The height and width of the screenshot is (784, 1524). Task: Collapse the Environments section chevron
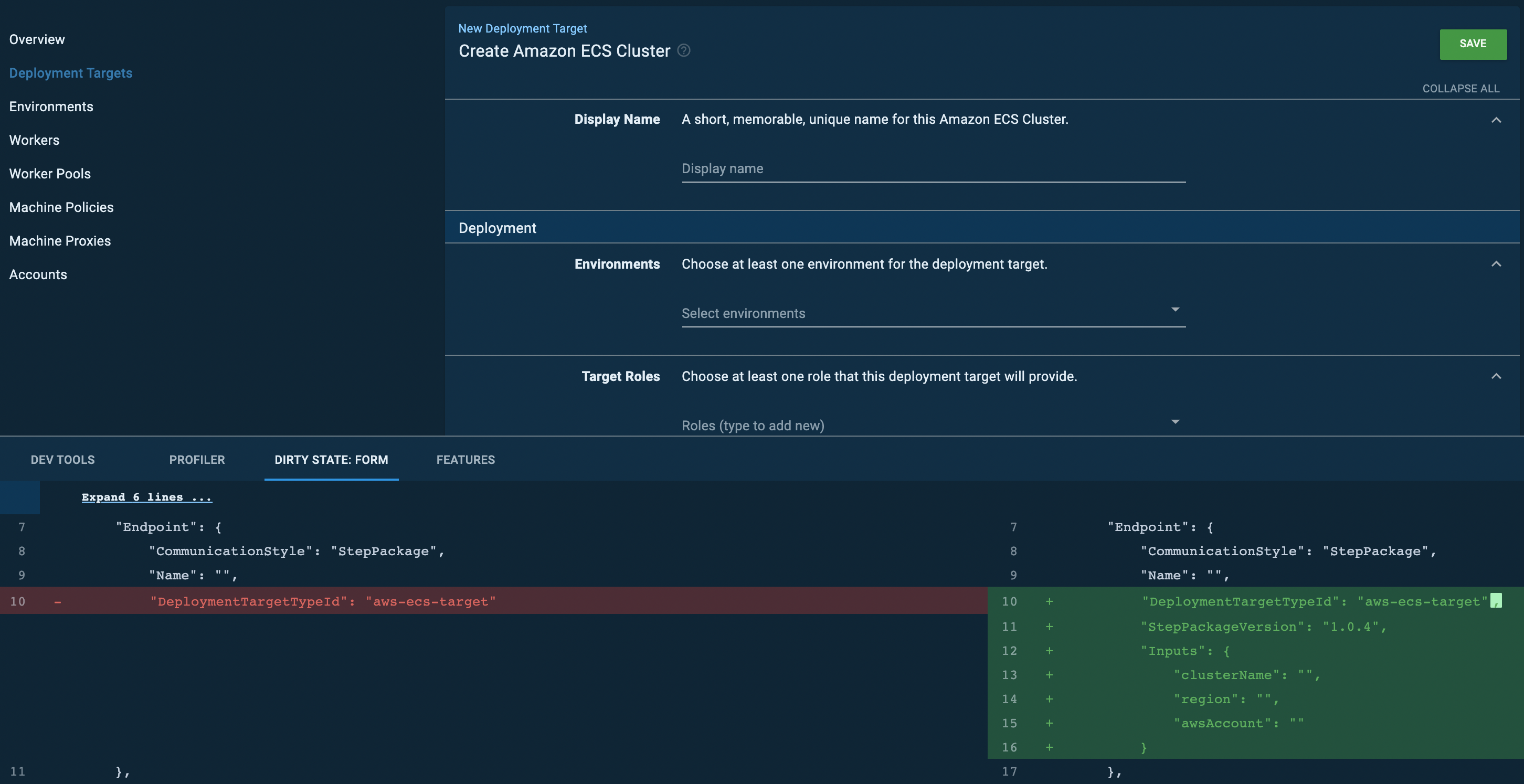[x=1496, y=264]
